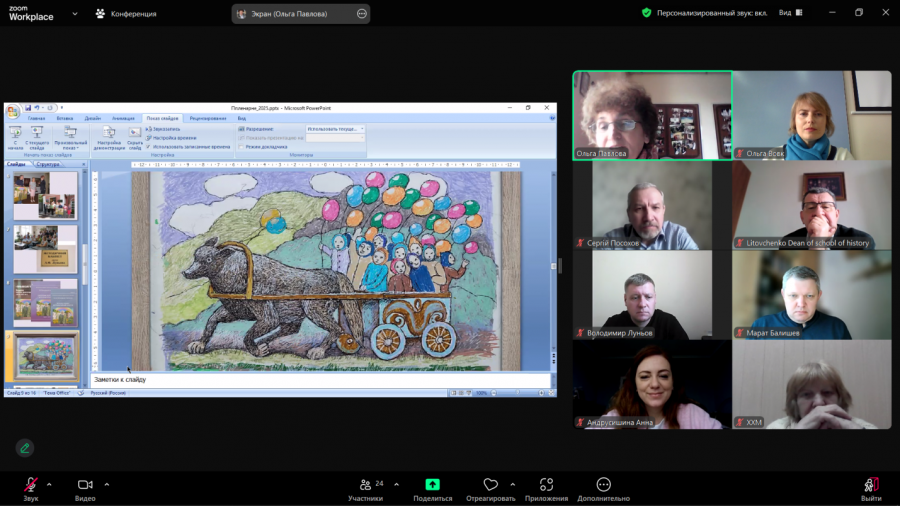Switch to the Структура outline tab
This screenshot has width=900, height=506.
pyautogui.click(x=48, y=164)
